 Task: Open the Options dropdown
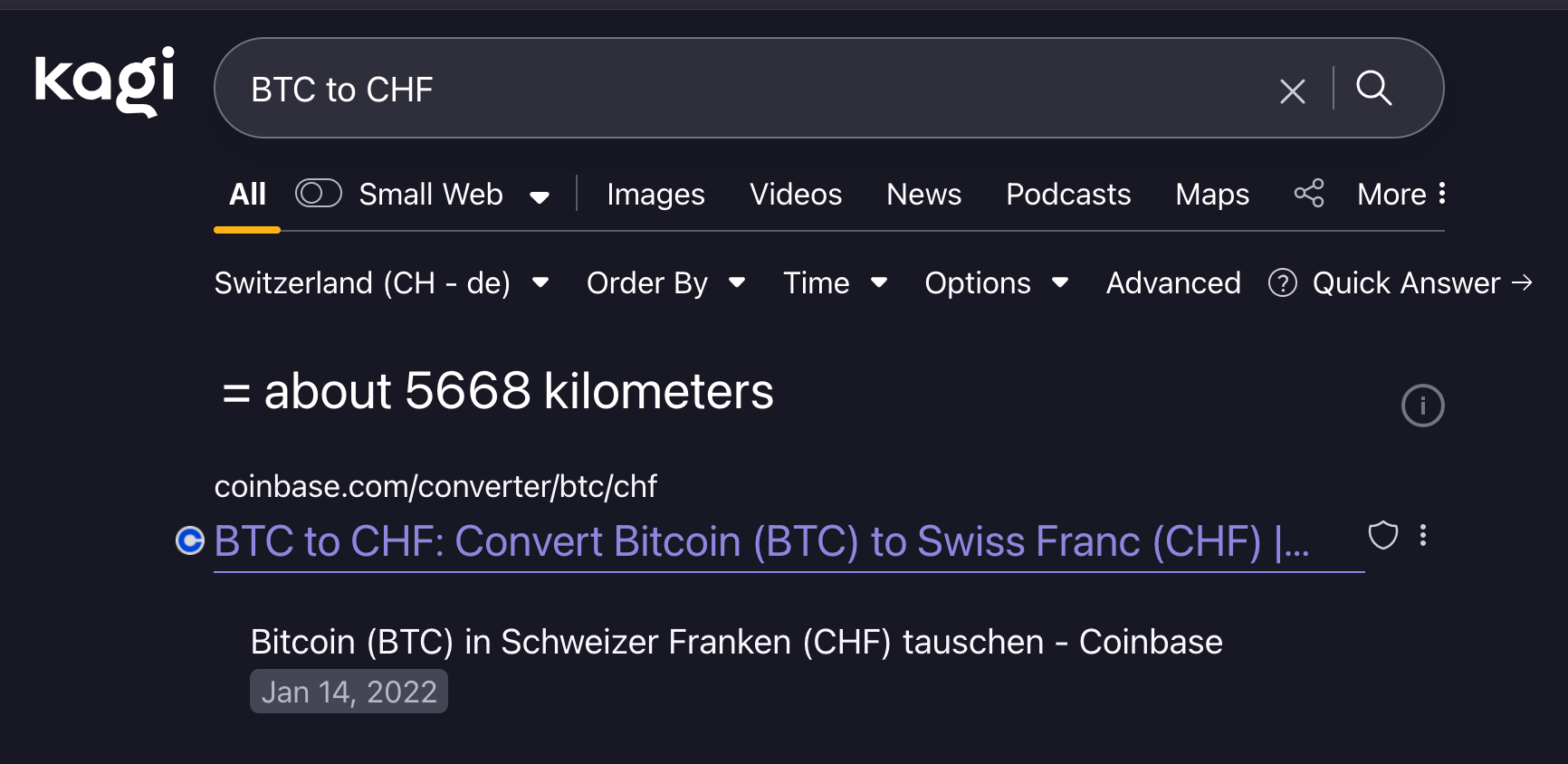[x=996, y=283]
